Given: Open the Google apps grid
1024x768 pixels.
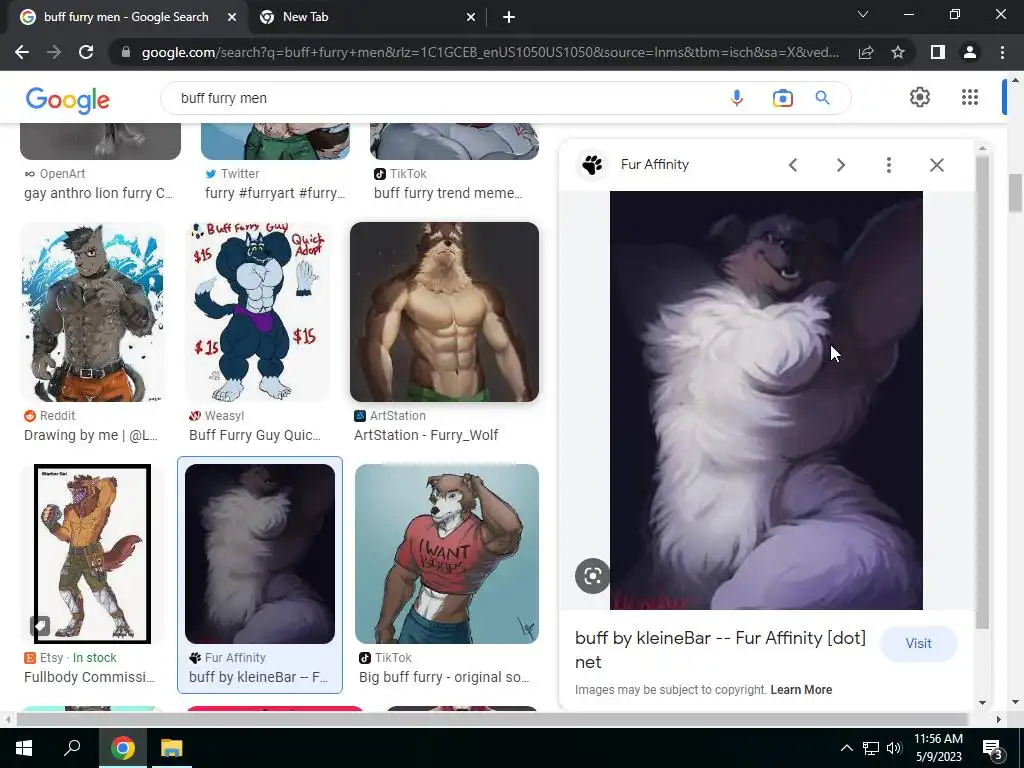Looking at the screenshot, I should (x=970, y=97).
